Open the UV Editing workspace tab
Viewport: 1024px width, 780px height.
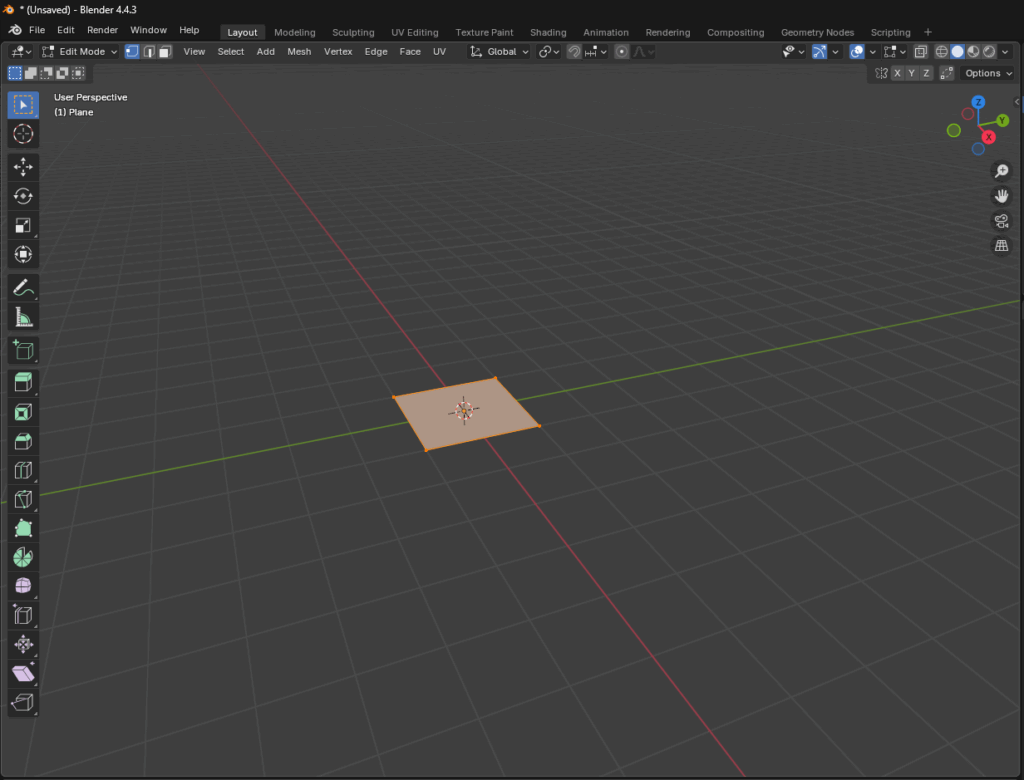pyautogui.click(x=415, y=32)
